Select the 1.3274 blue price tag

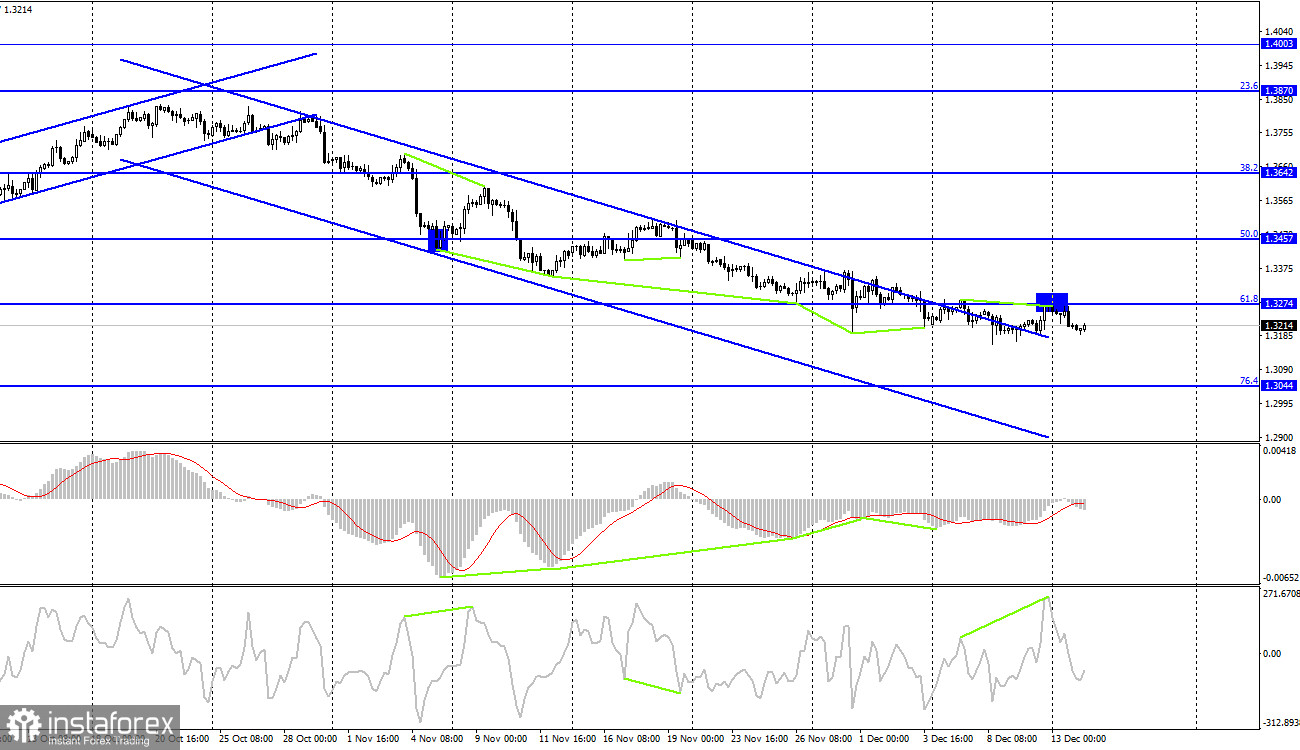click(x=1279, y=303)
